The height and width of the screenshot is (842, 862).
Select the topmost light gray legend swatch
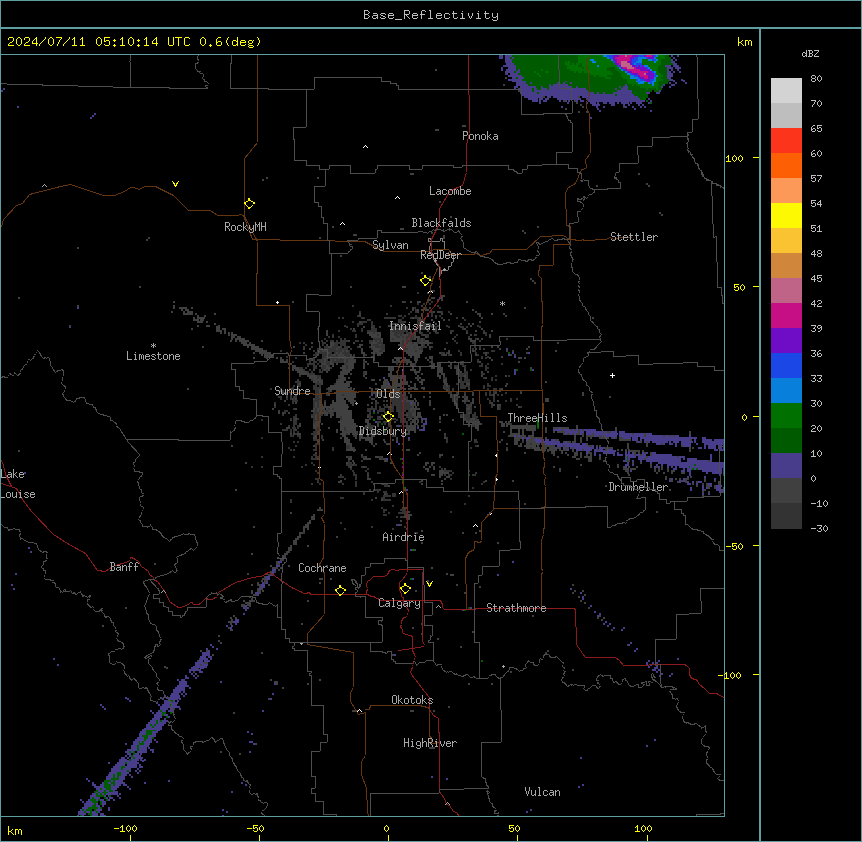coord(786,91)
